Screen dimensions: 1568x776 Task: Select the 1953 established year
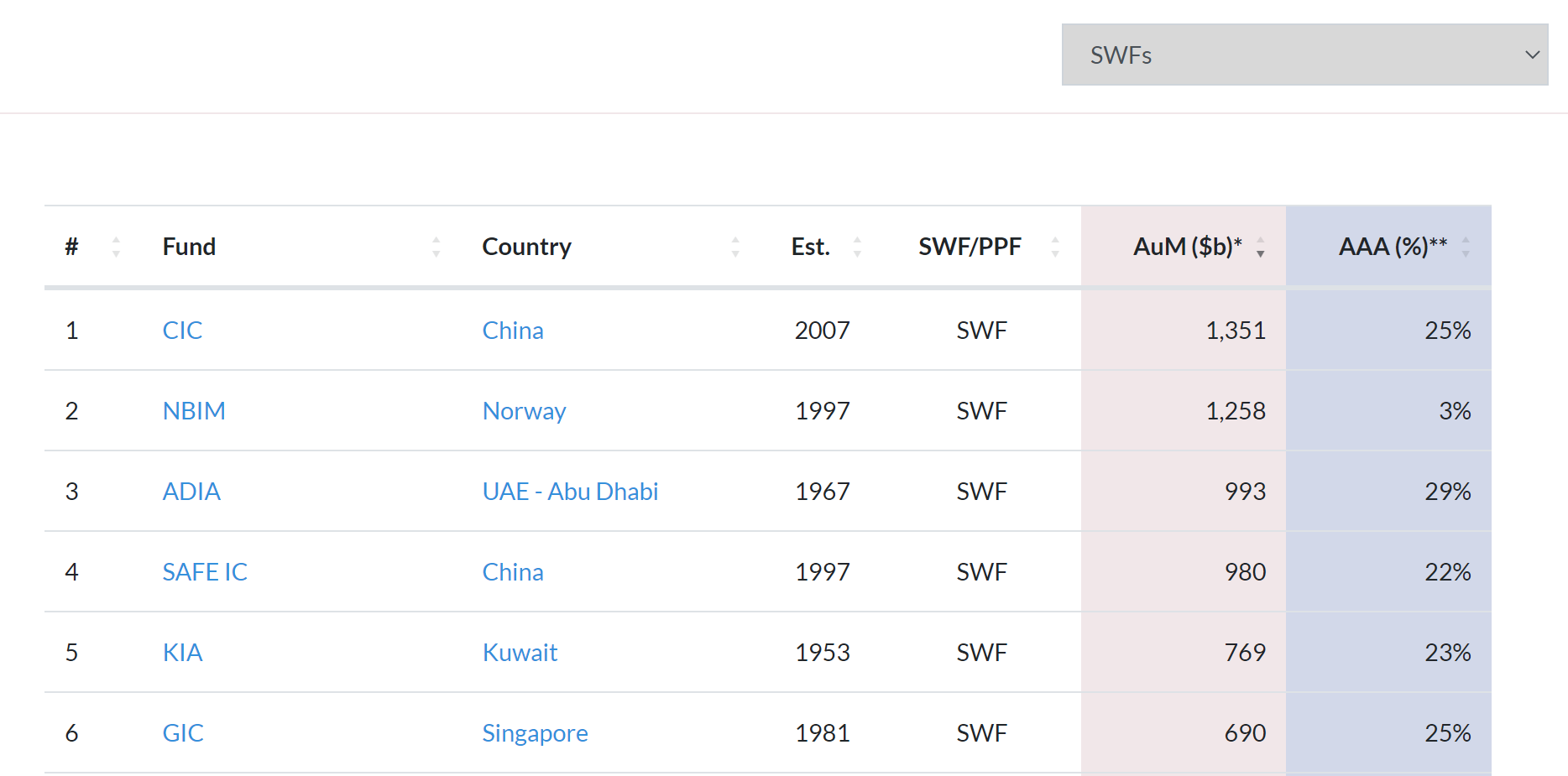[823, 652]
